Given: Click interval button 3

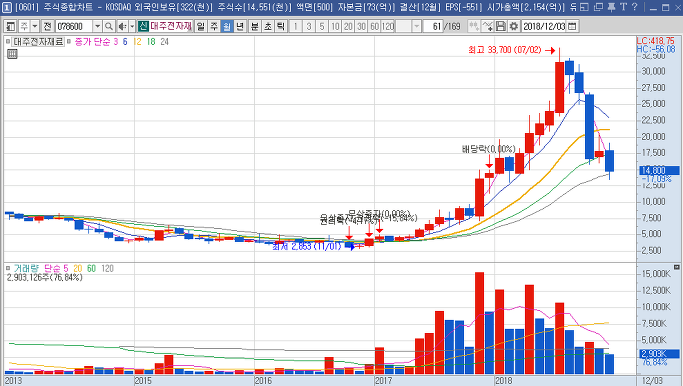Looking at the screenshot, I should (x=309, y=27).
